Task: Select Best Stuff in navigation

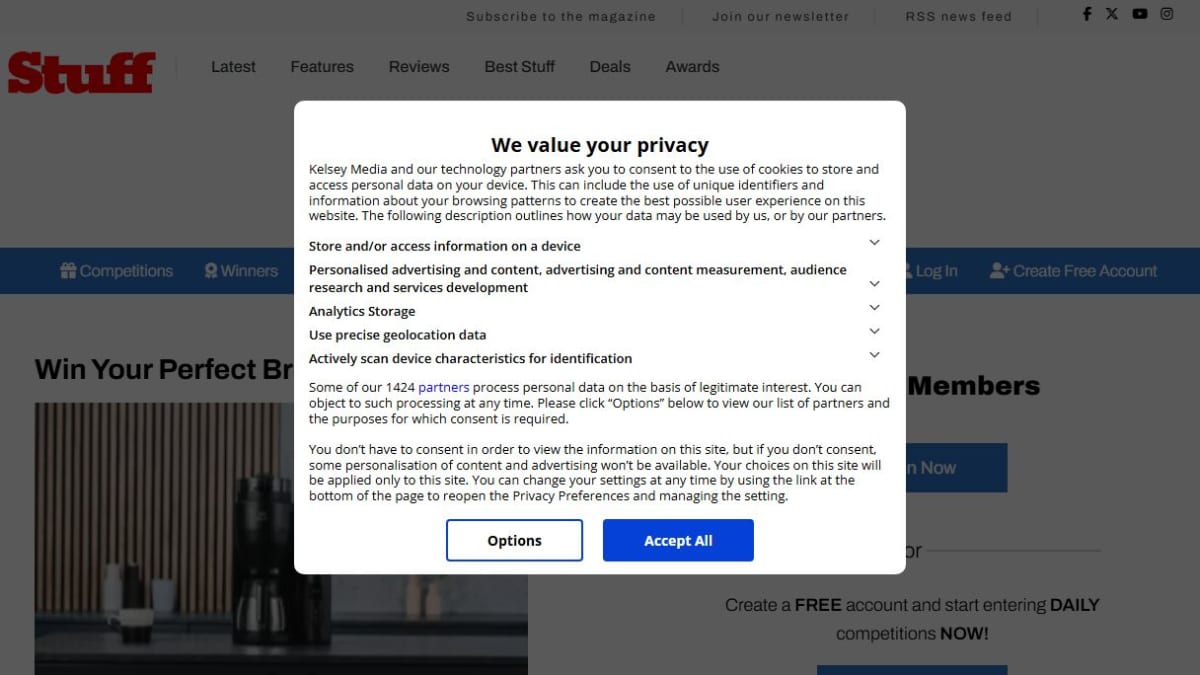Action: pos(520,67)
